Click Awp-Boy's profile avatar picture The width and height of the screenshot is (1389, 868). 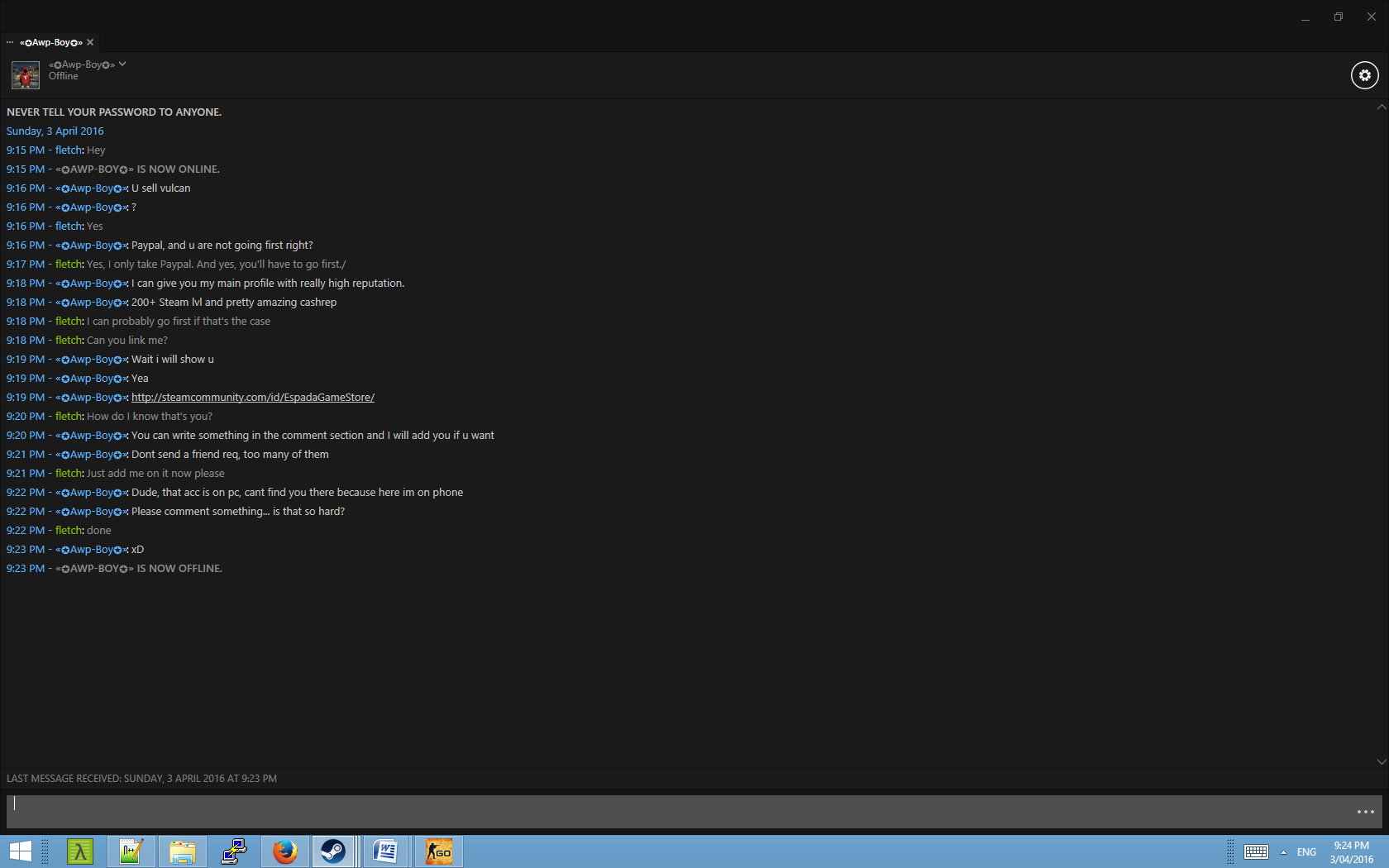26,75
